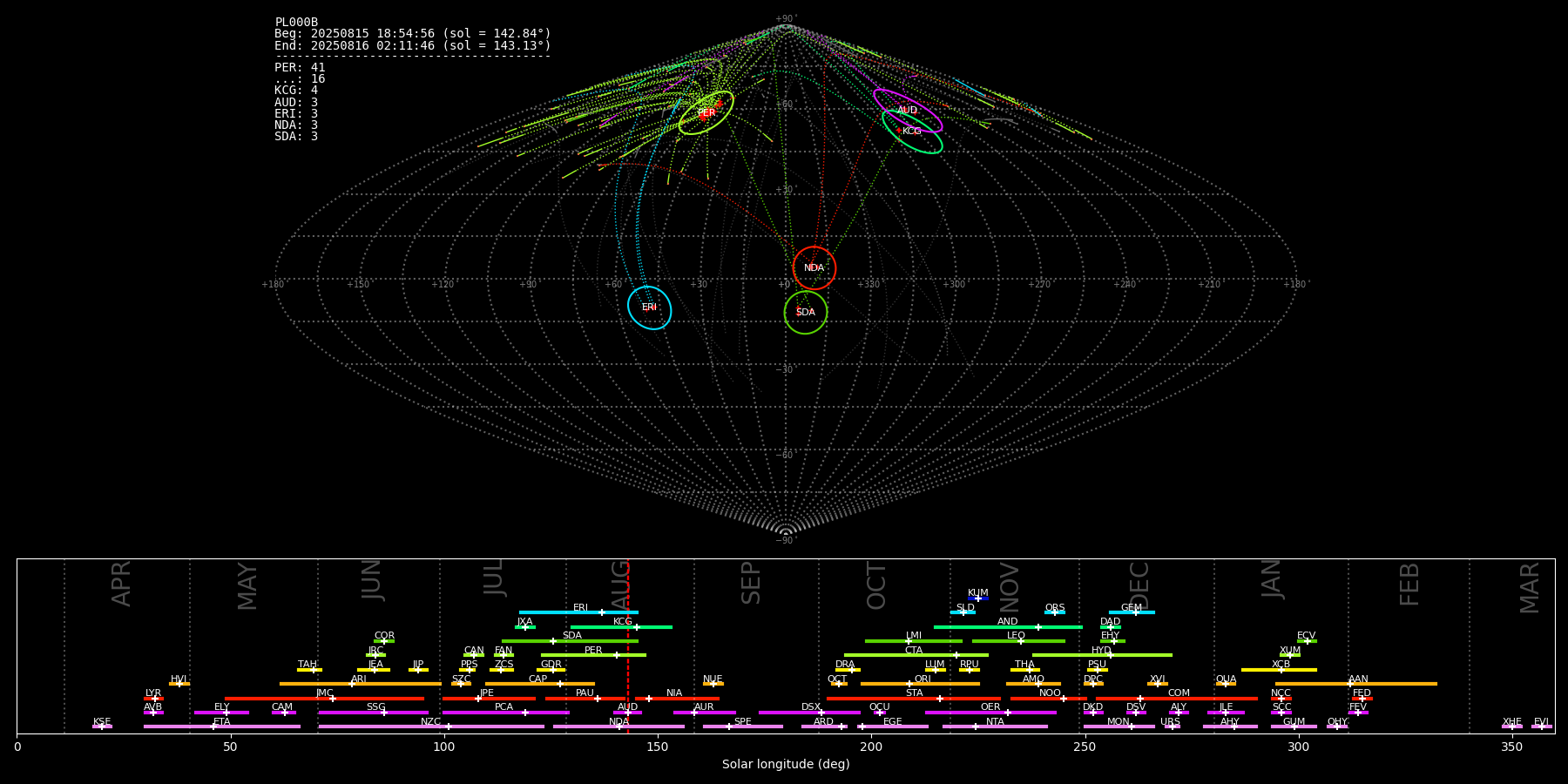The image size is (1568, 784).
Task: Click the APR month label
Action: click(x=121, y=584)
